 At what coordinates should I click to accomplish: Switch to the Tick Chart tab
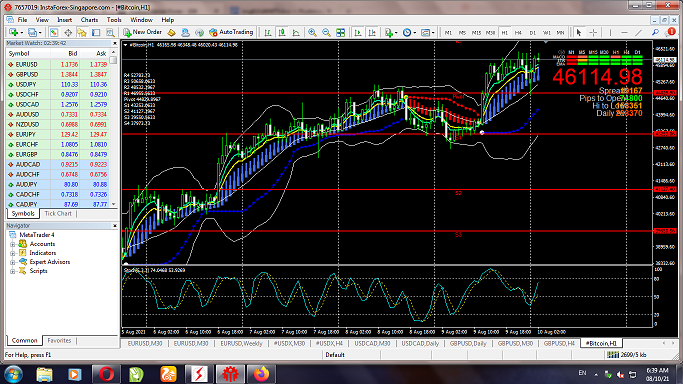58,214
